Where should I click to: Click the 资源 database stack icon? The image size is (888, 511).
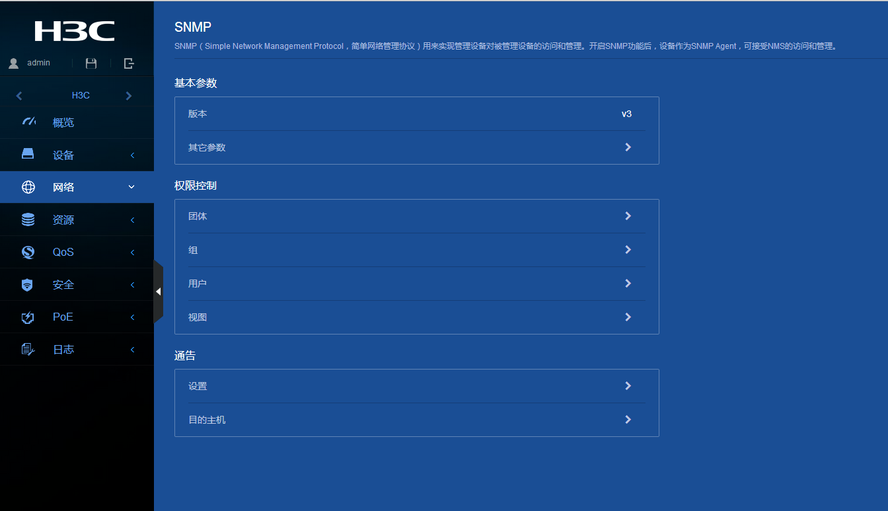[28, 220]
